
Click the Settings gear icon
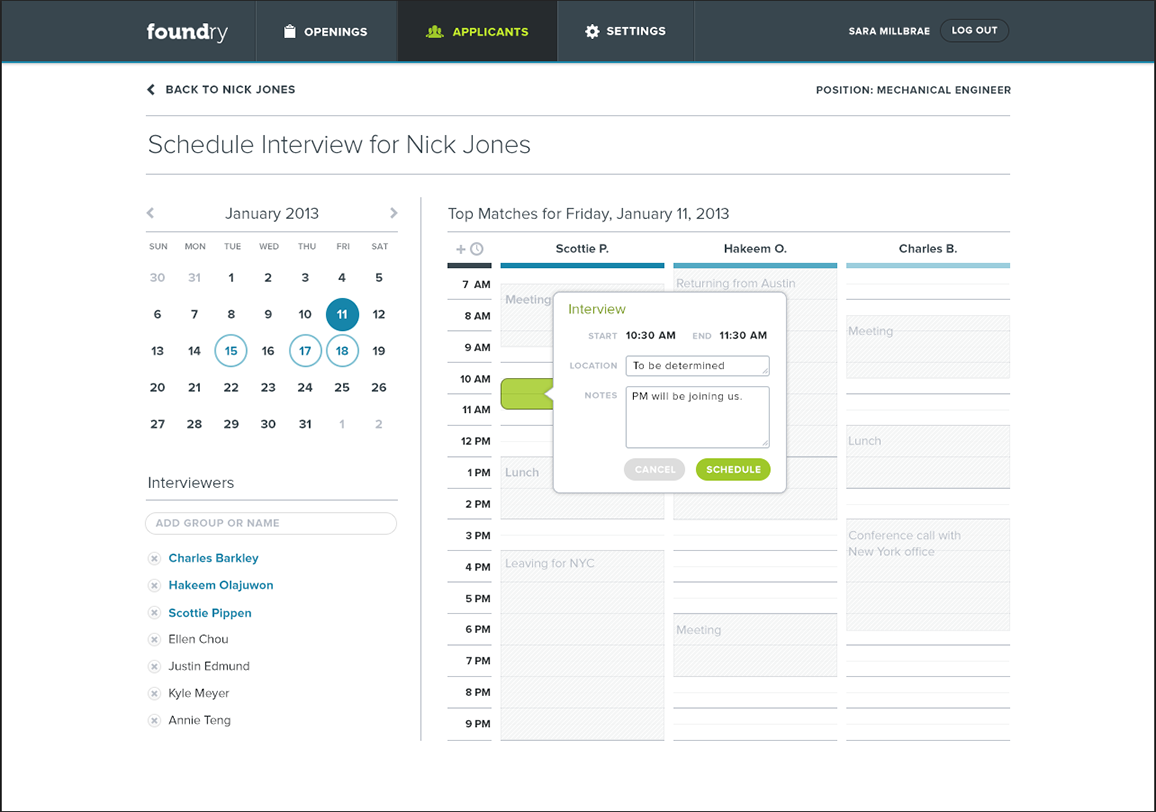coord(592,31)
